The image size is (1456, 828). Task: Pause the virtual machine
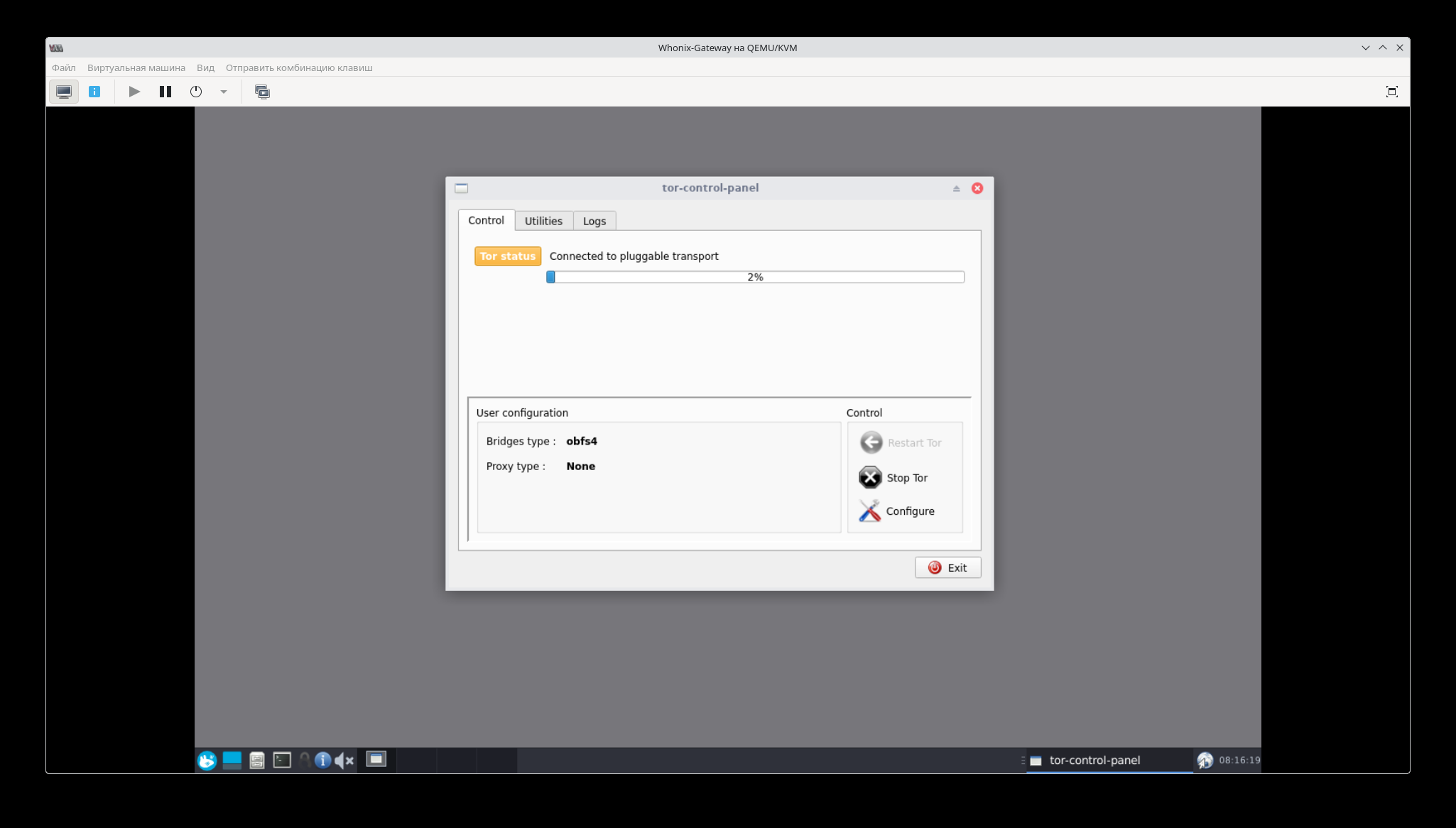165,92
